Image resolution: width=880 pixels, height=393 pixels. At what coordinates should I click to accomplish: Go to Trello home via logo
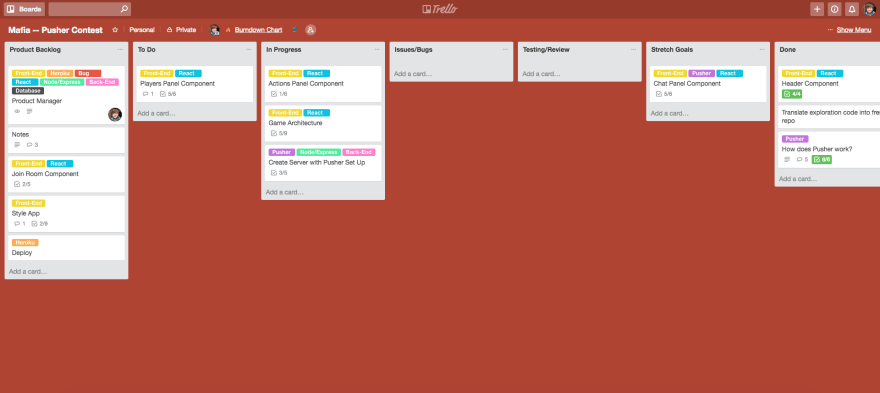(x=440, y=9)
